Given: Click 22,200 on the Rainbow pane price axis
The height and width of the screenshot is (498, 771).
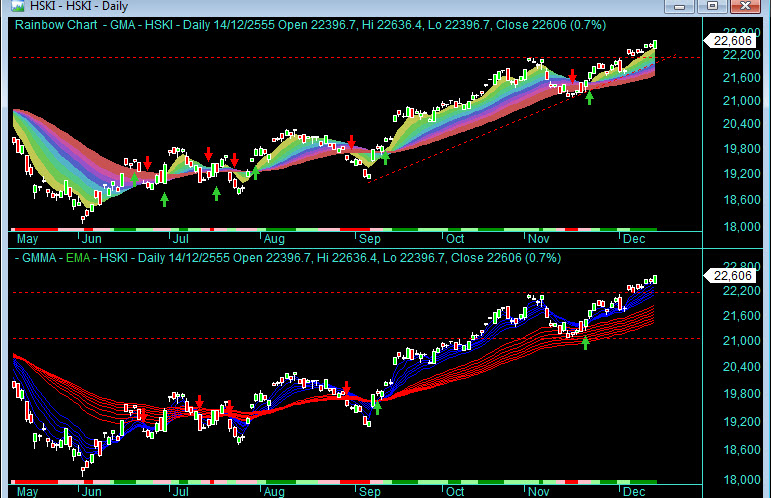Looking at the screenshot, I should pyautogui.click(x=741, y=55).
